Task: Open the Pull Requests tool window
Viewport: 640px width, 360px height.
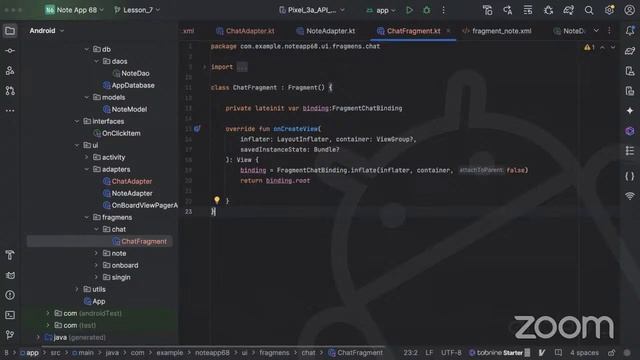Action: 10,91
